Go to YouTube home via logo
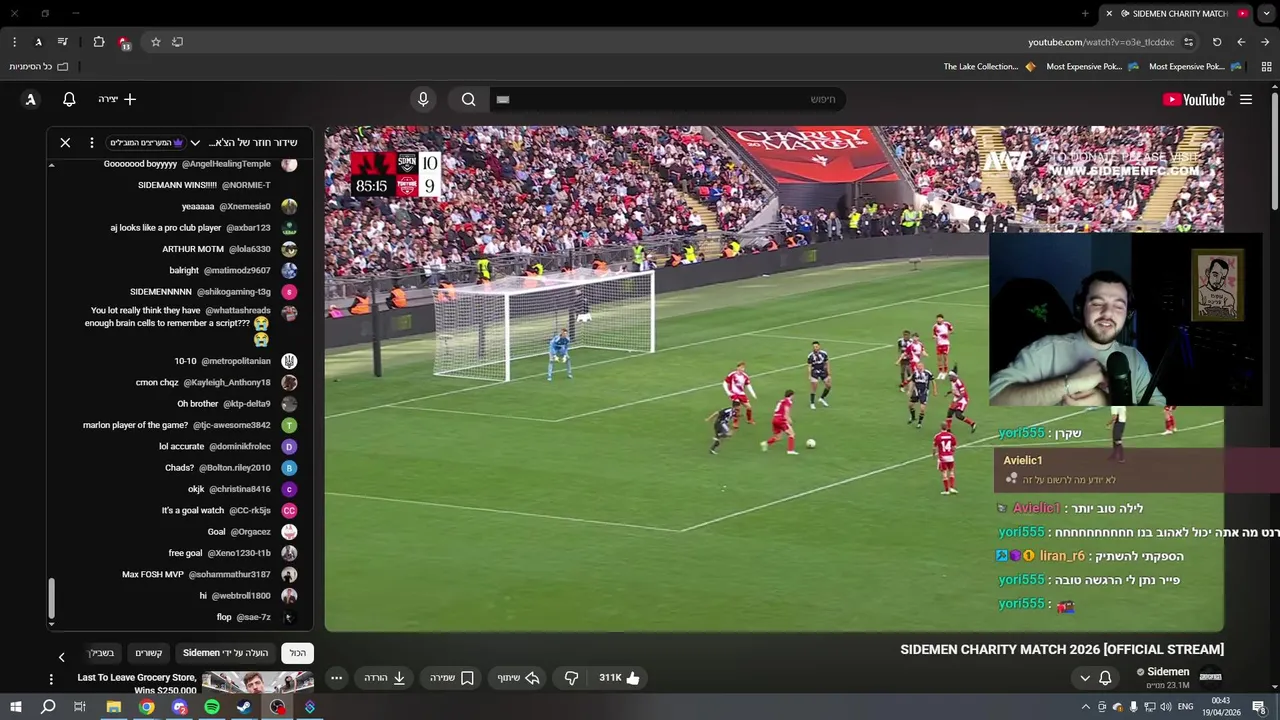1280x720 pixels. 1194,99
